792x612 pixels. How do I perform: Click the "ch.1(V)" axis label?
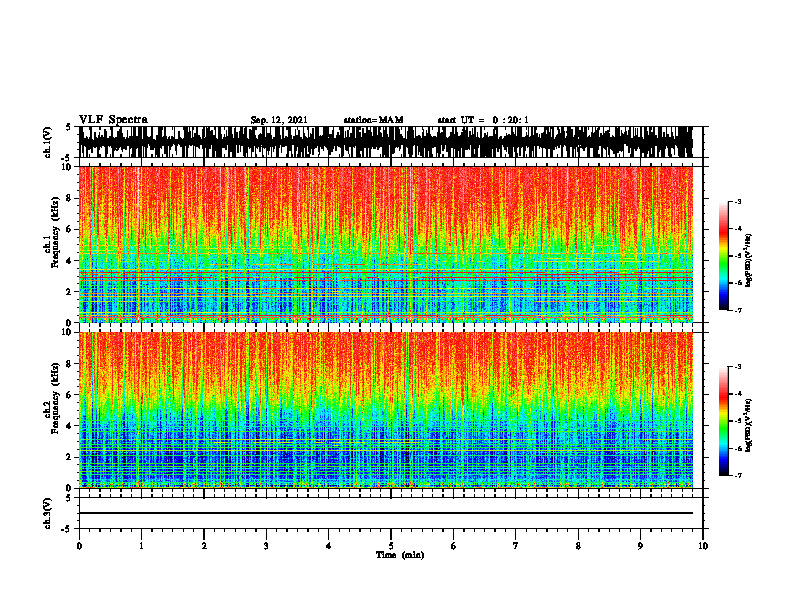(x=48, y=142)
